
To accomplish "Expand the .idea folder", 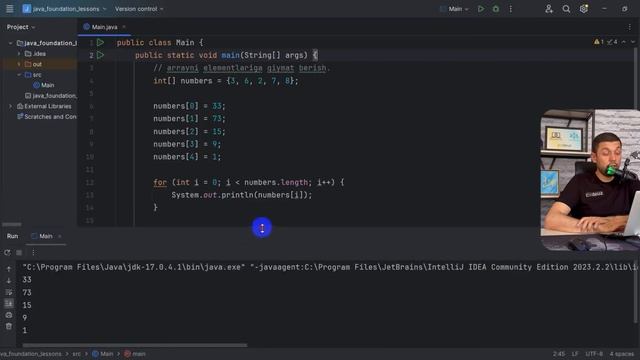I will (19, 53).
